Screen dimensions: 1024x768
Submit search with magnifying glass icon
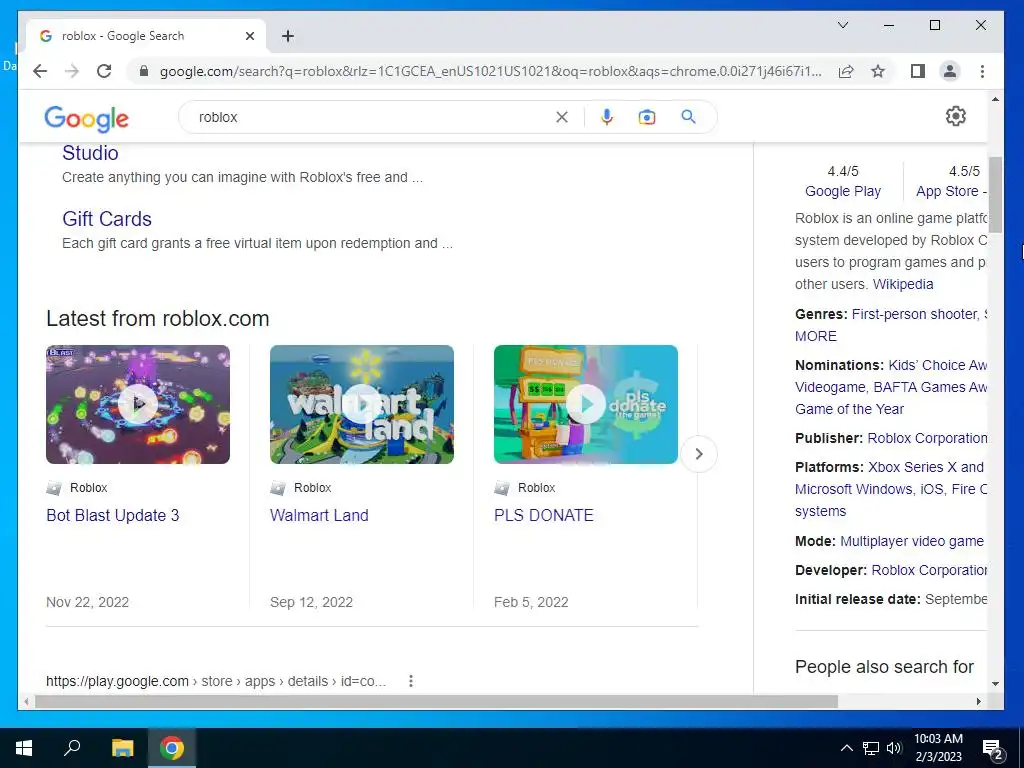688,117
